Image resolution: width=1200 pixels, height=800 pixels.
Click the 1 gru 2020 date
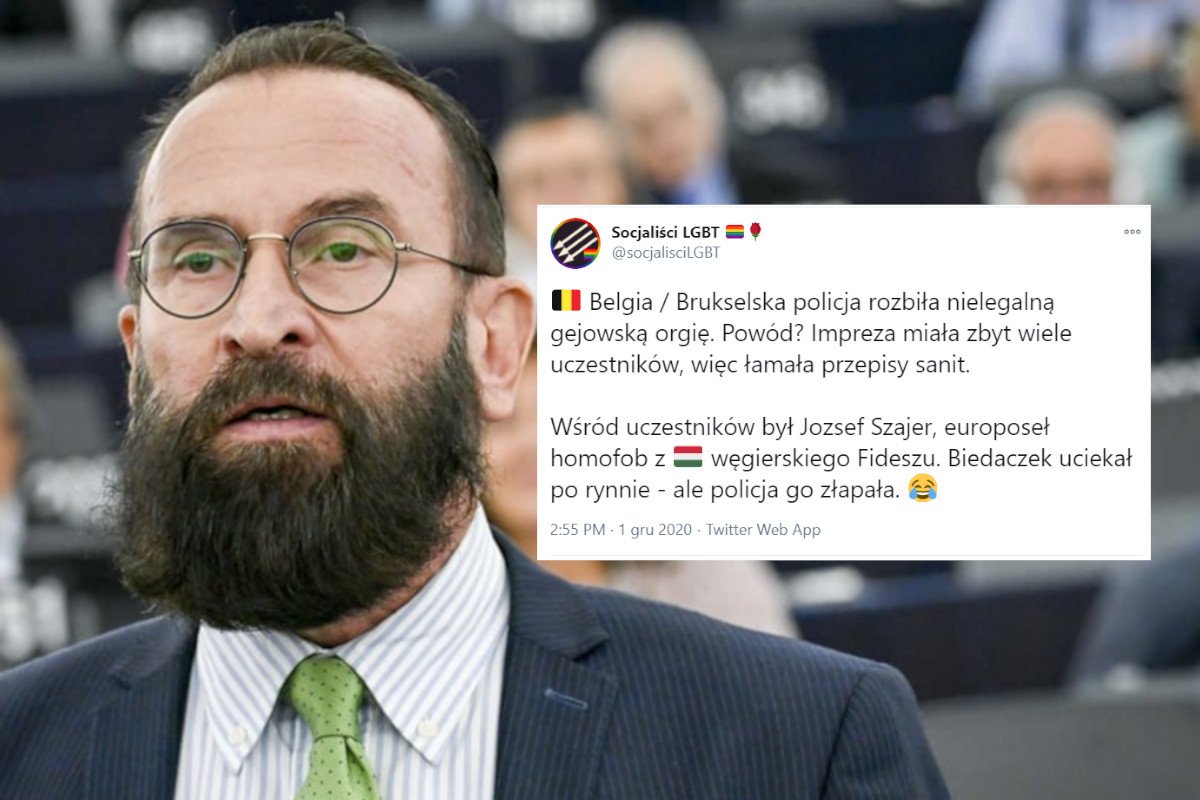(654, 530)
